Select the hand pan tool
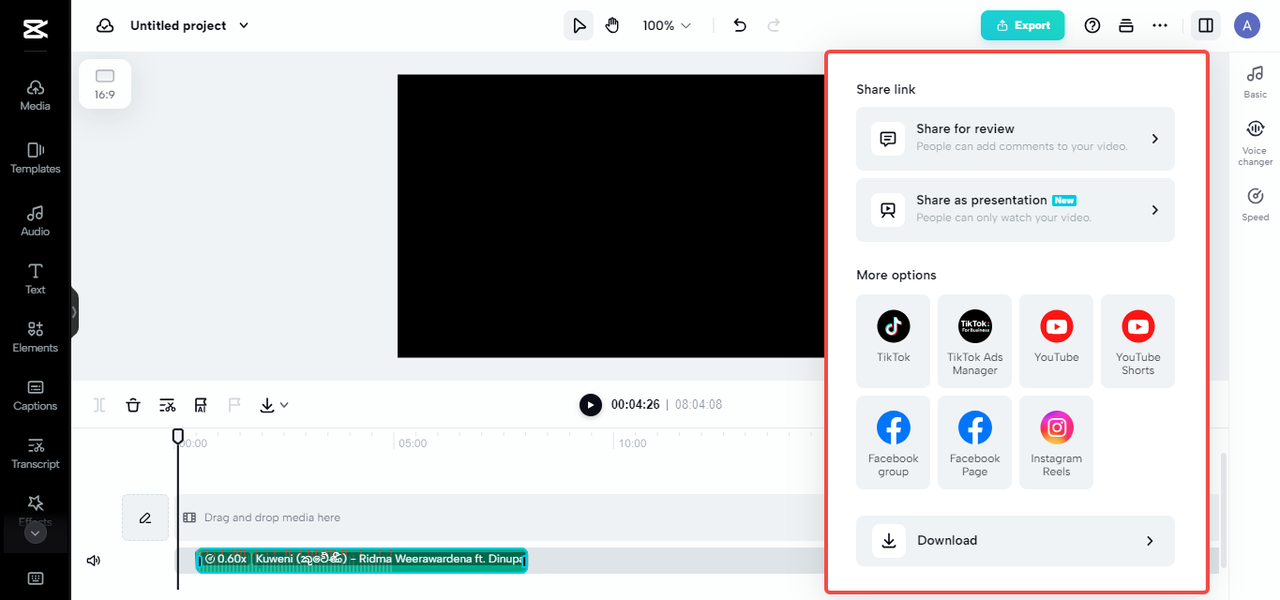Image resolution: width=1280 pixels, height=600 pixels. tap(611, 26)
